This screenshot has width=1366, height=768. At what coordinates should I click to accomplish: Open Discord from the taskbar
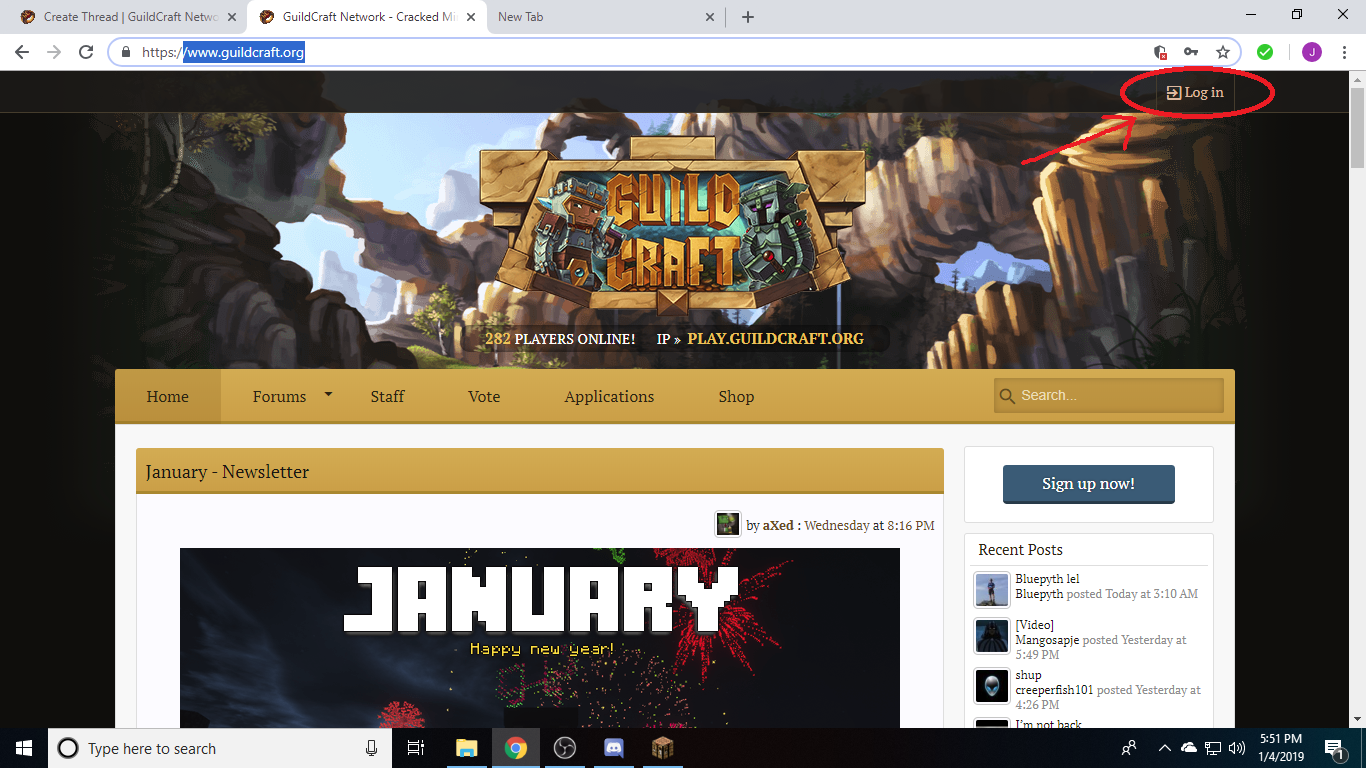(614, 748)
